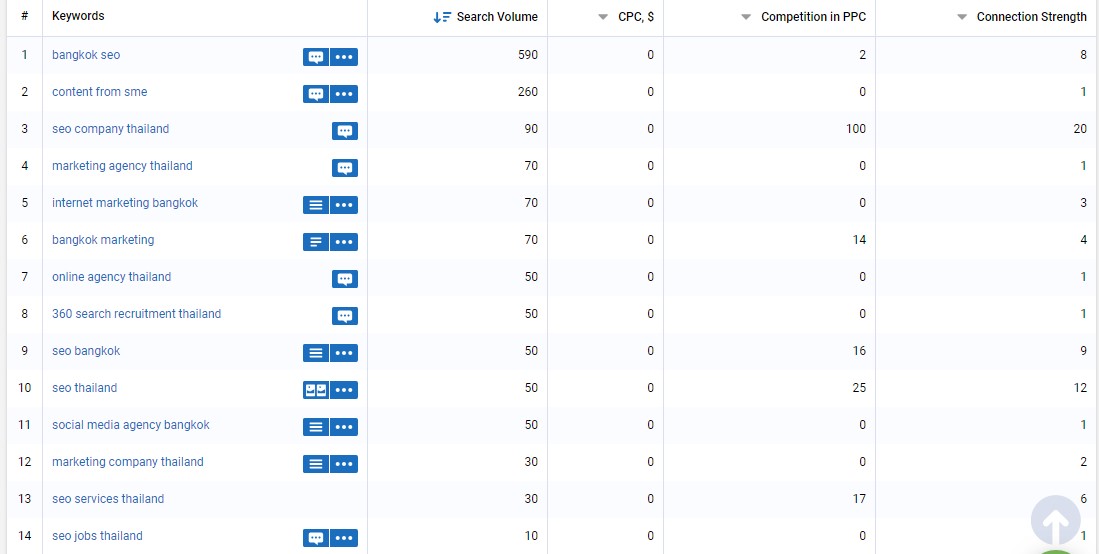
Task: Click the image pack icon for seo thailand
Action: 315,390
